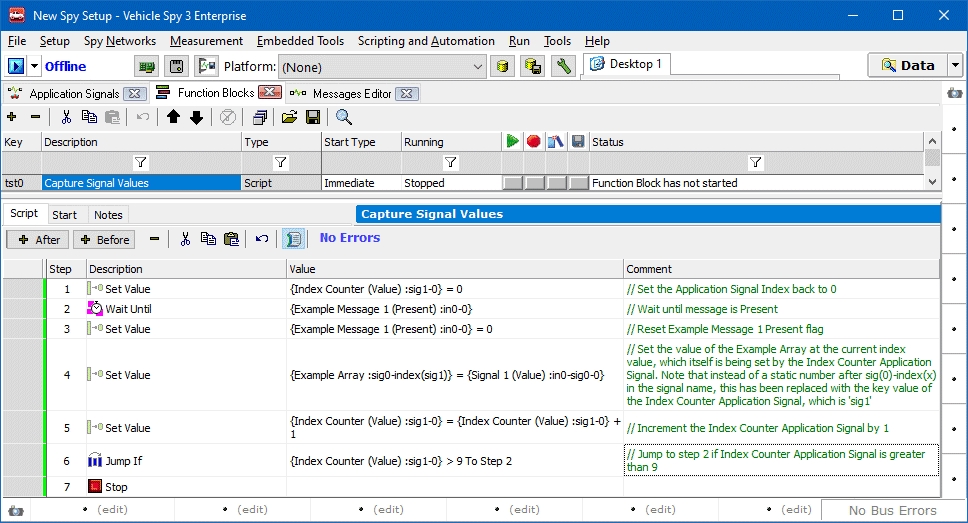The width and height of the screenshot is (968, 523).
Task: Click the move function block down arrow
Action: 196,117
